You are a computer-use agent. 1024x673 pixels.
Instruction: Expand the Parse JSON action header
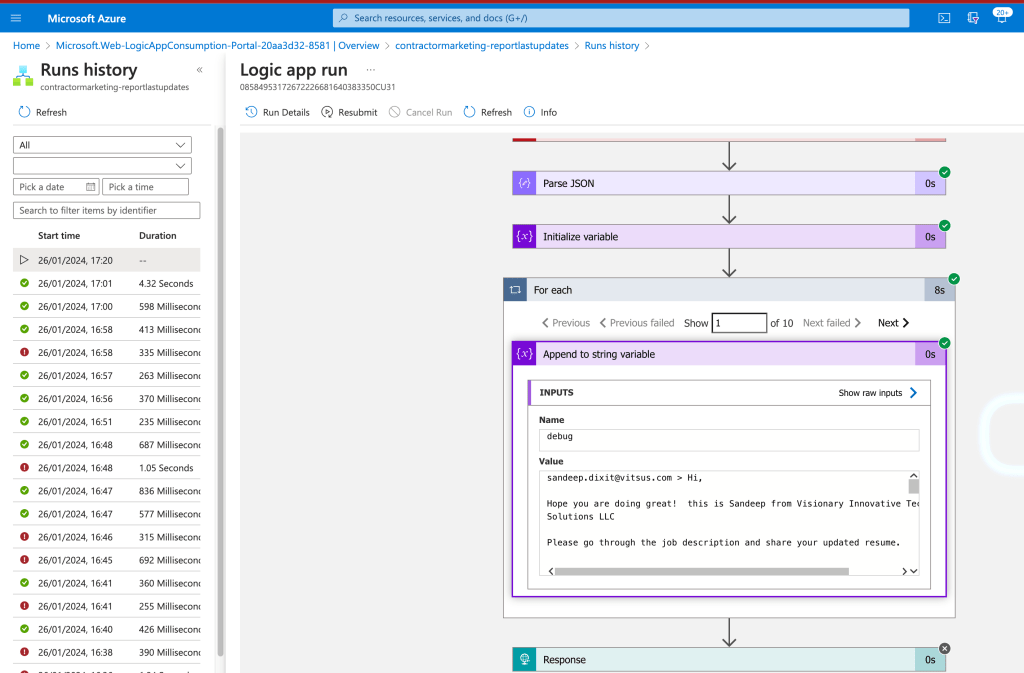729,183
